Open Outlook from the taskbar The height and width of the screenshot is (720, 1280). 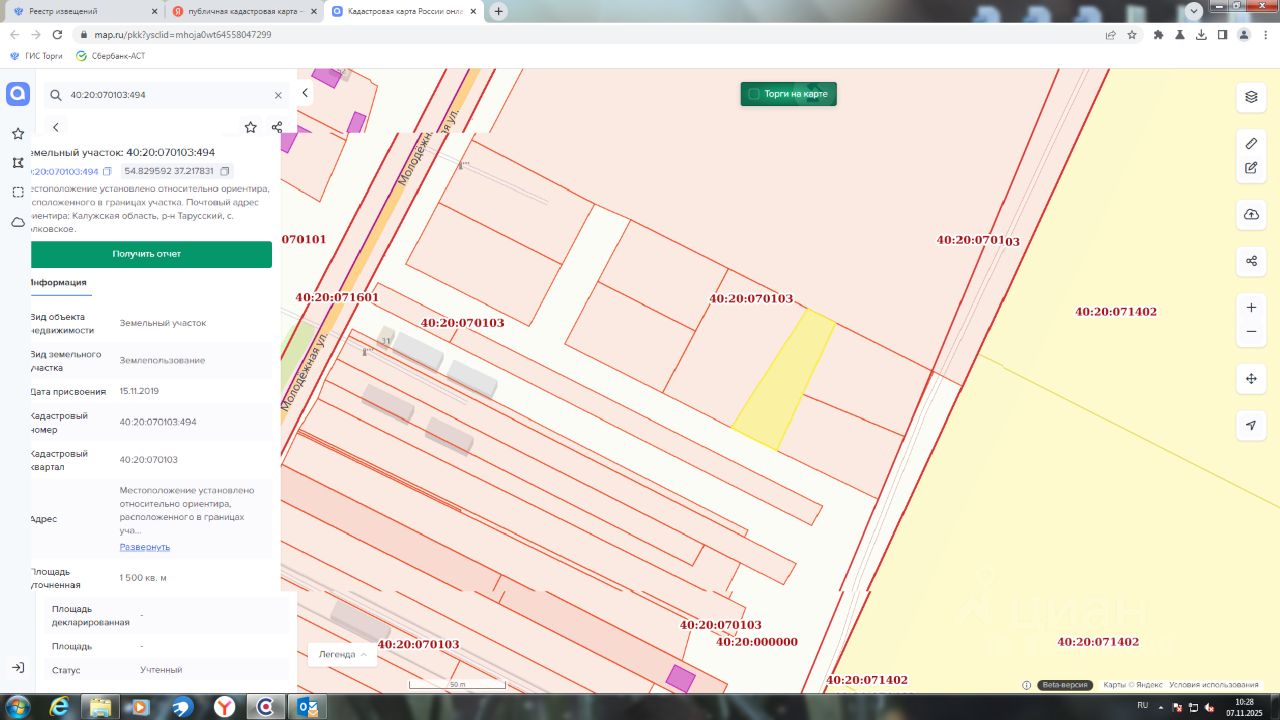point(309,706)
